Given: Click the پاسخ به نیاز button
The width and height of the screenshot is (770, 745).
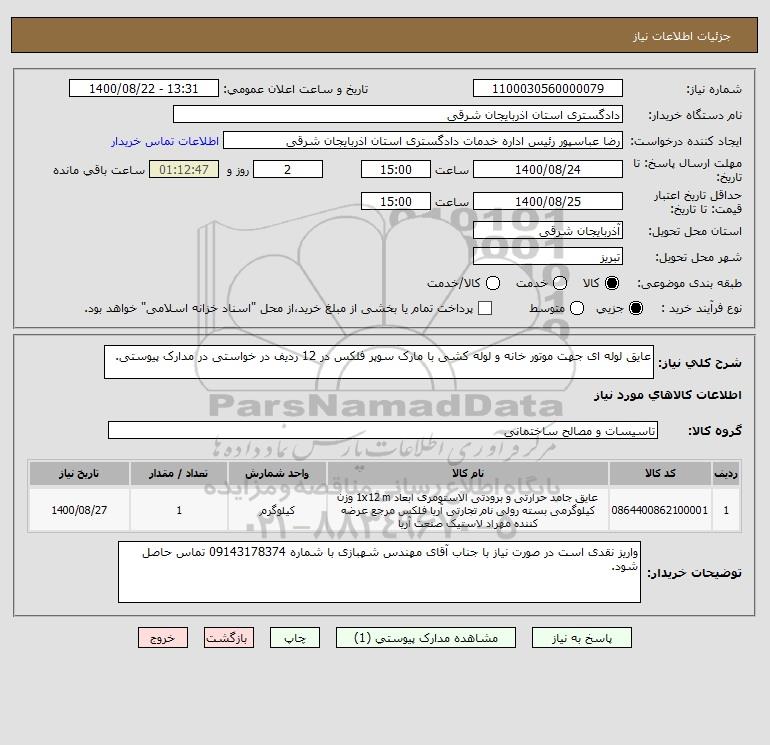Looking at the screenshot, I should [581, 638].
